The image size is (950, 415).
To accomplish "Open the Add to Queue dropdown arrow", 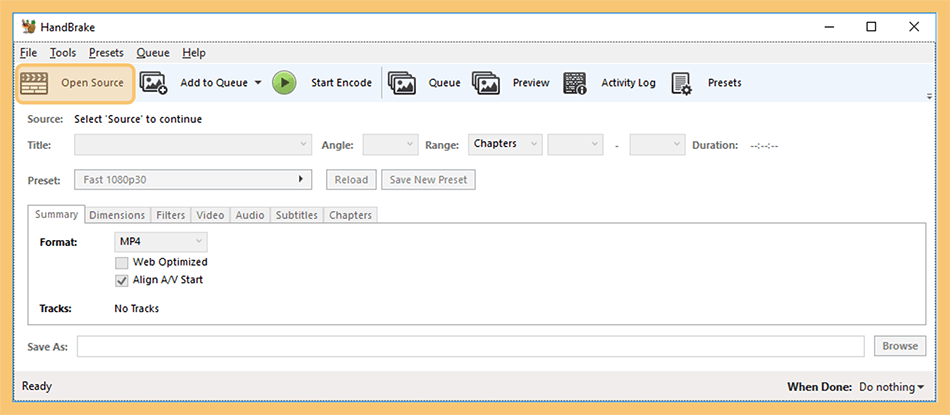I will point(258,82).
